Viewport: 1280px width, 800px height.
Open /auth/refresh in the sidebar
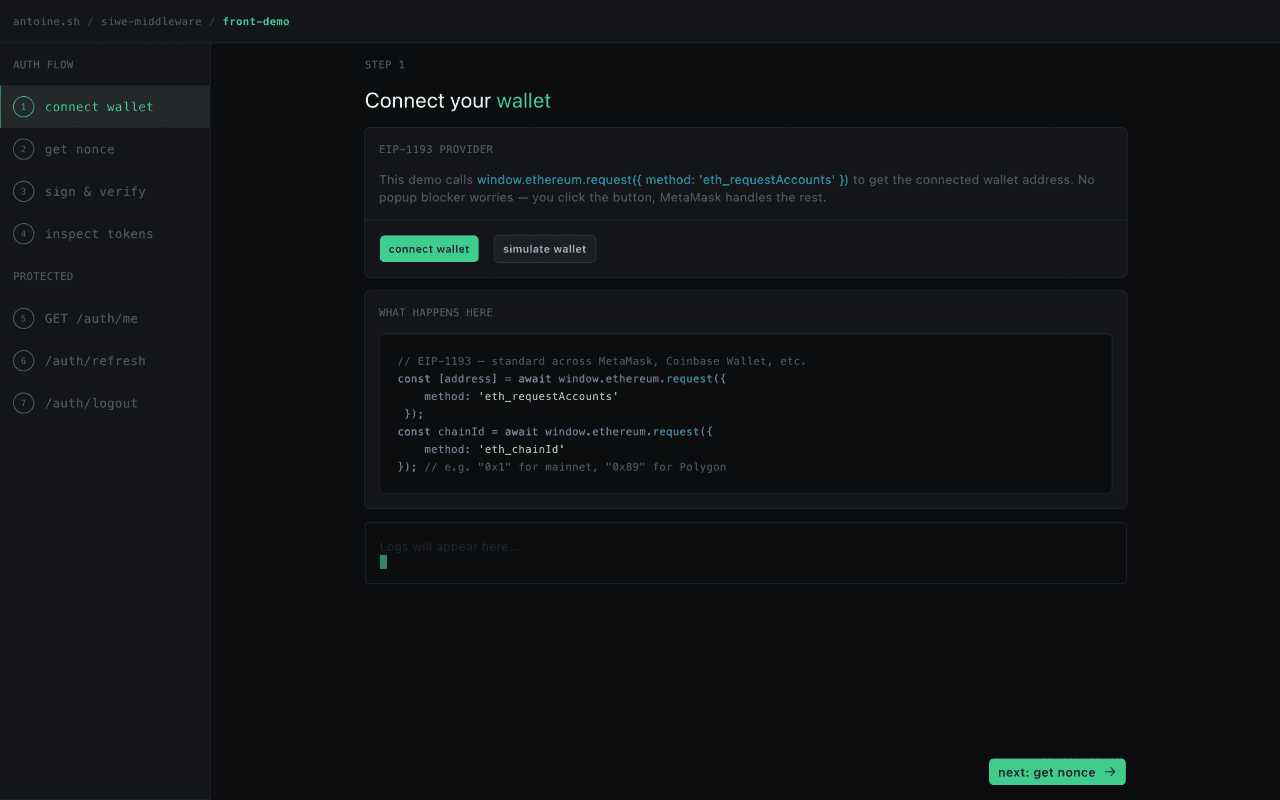pyautogui.click(x=95, y=360)
